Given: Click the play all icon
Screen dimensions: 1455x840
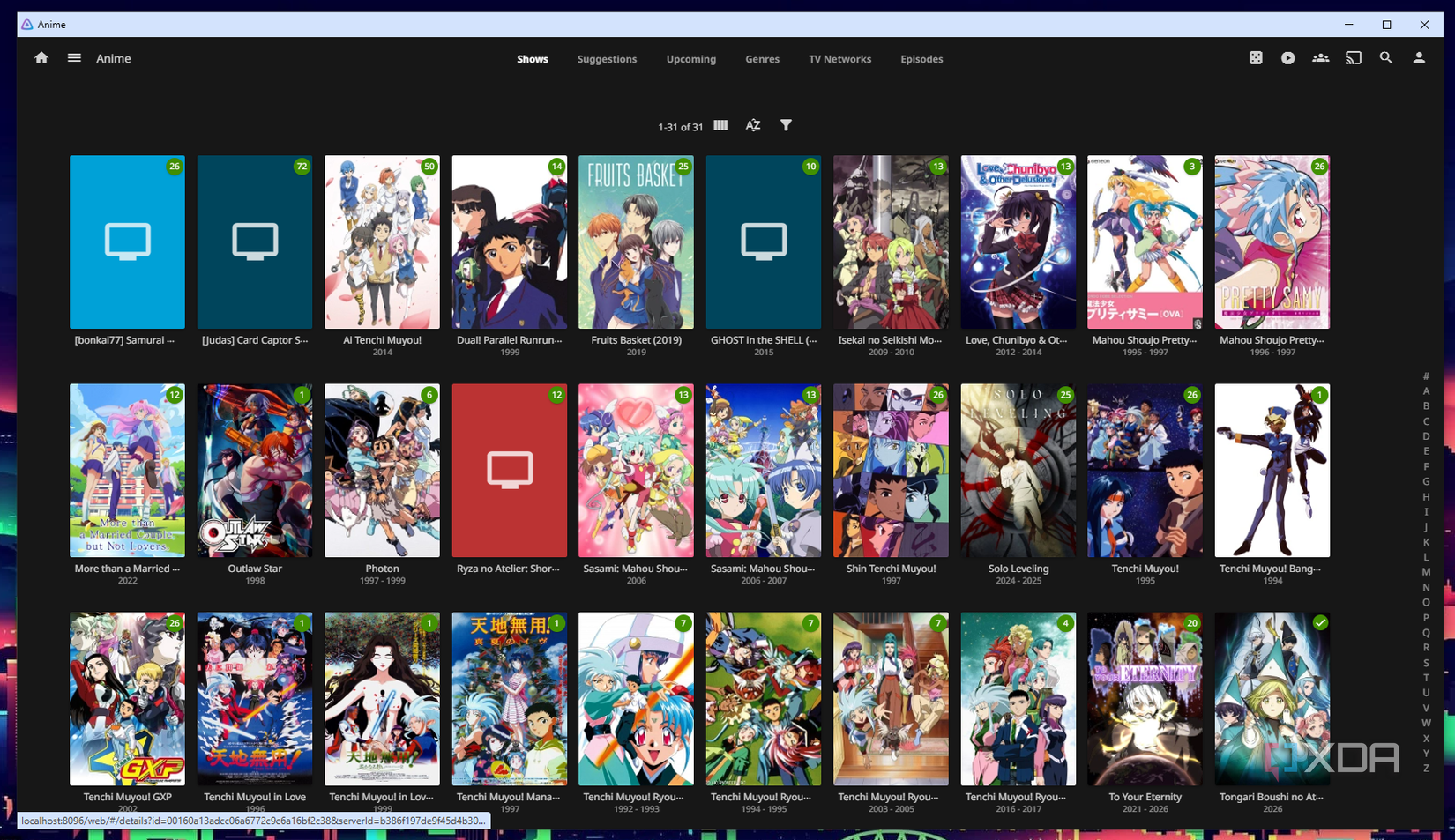Looking at the screenshot, I should (1288, 58).
